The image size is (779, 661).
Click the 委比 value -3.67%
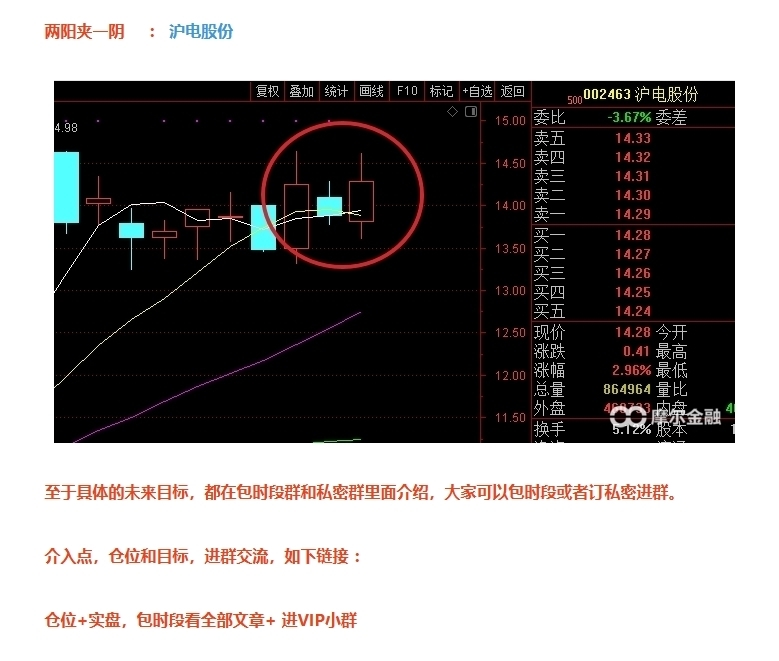click(x=629, y=117)
